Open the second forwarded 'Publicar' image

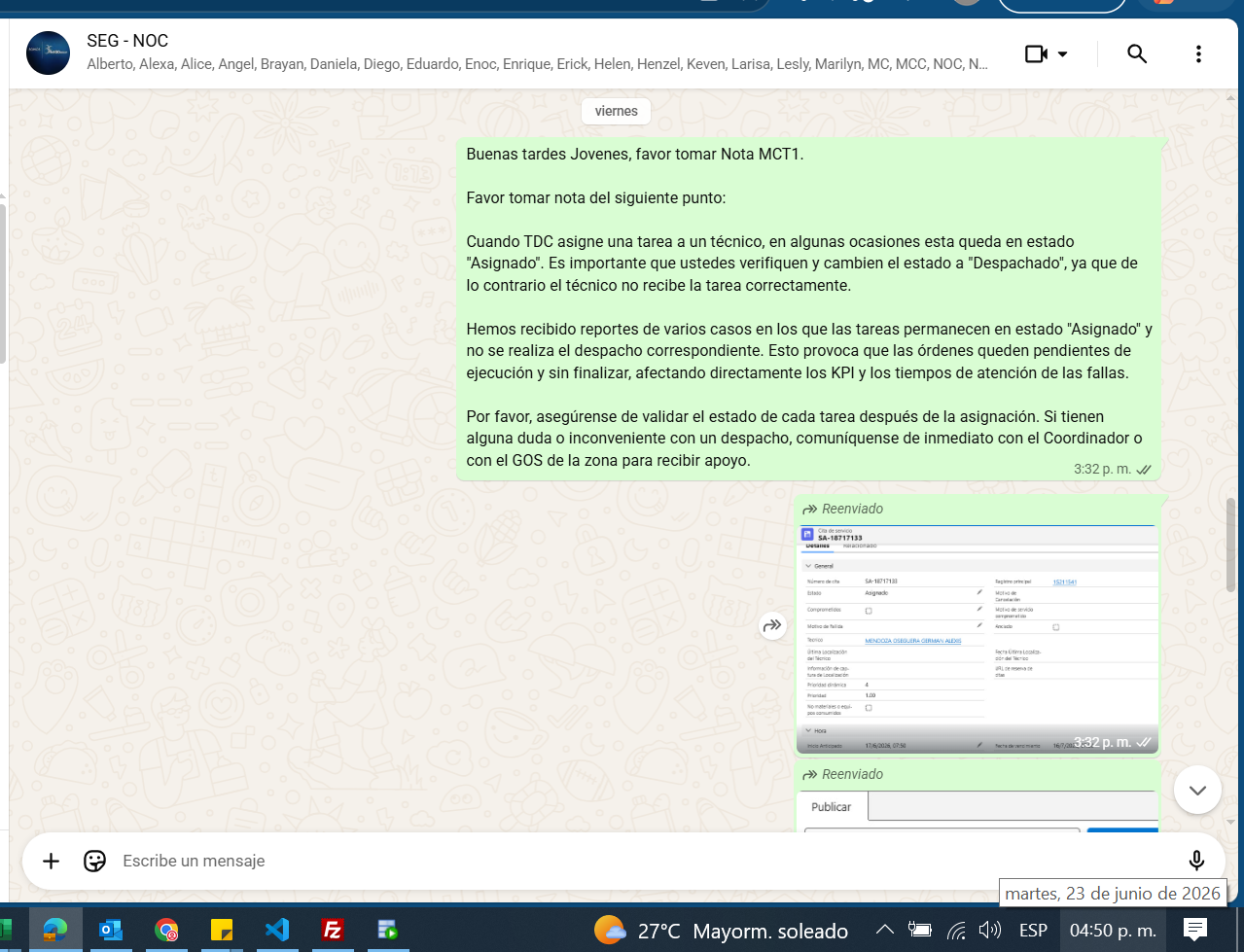977,811
